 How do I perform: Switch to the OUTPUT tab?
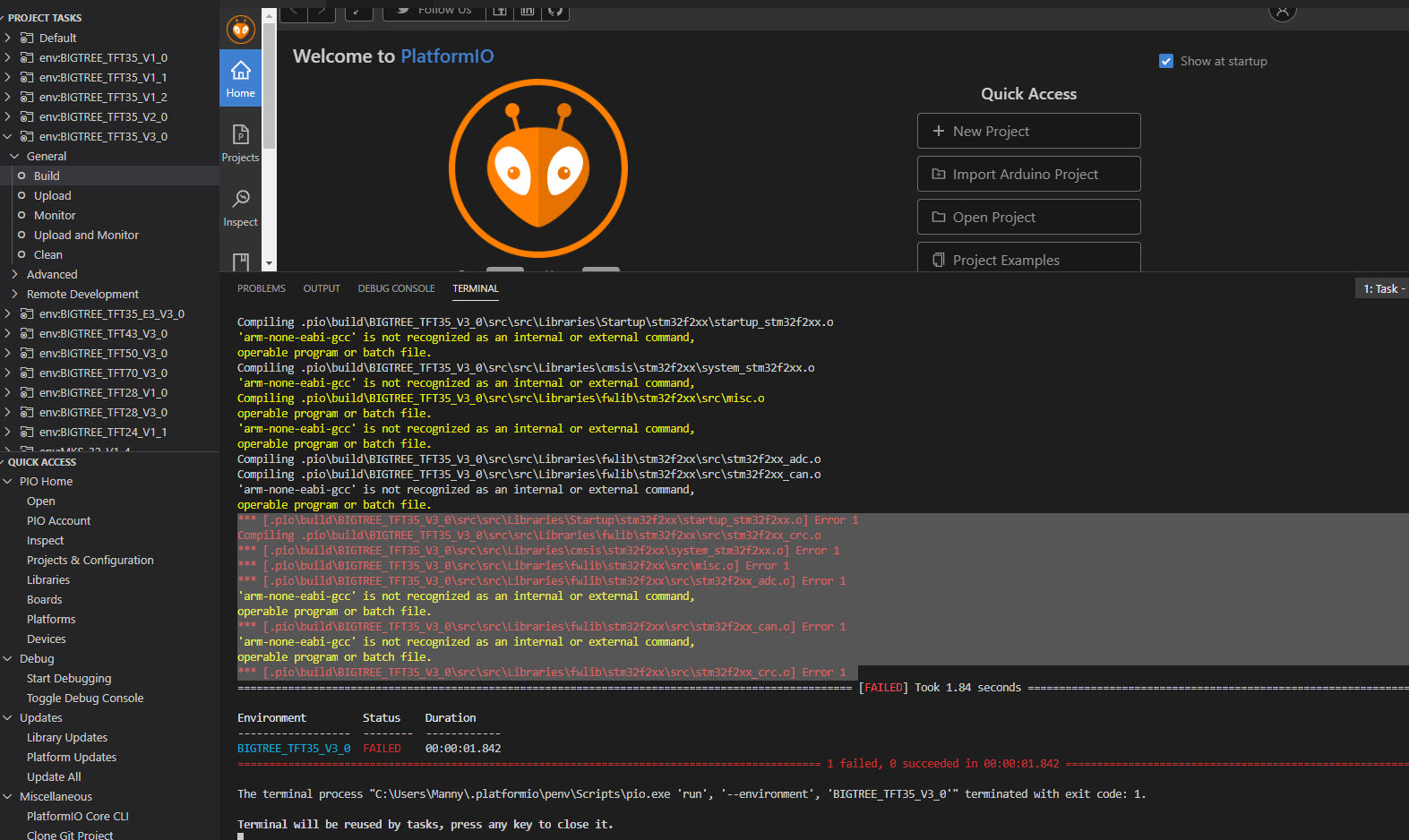322,288
